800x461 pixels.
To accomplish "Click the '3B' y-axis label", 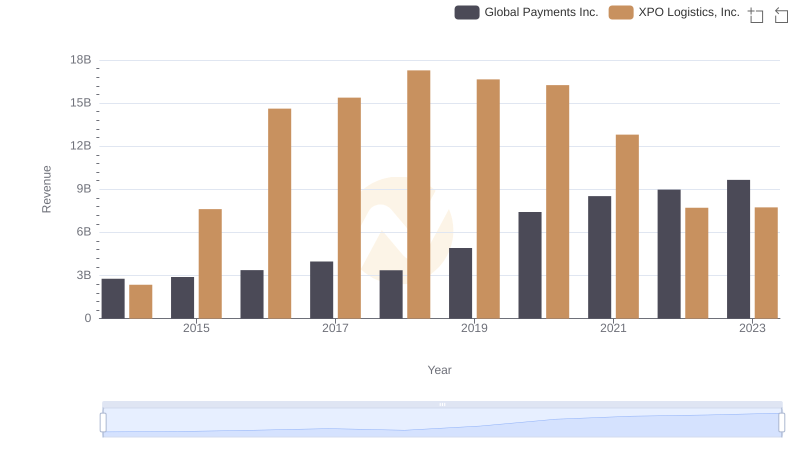I will (x=84, y=275).
